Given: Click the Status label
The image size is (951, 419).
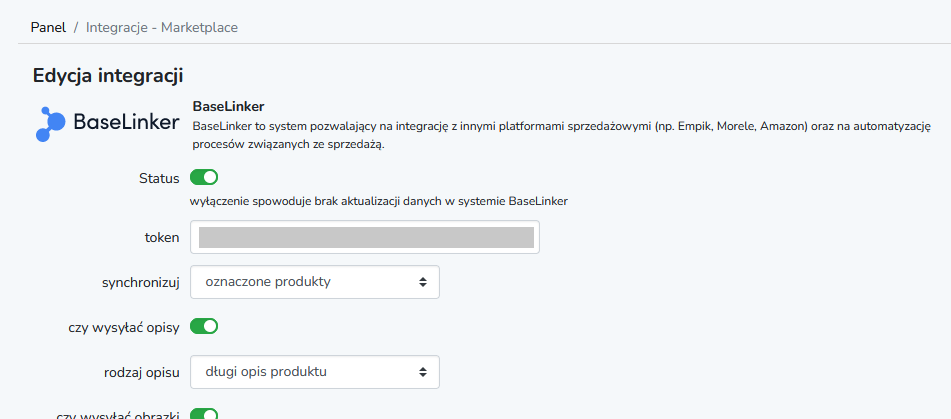Looking at the screenshot, I should pyautogui.click(x=159, y=178).
